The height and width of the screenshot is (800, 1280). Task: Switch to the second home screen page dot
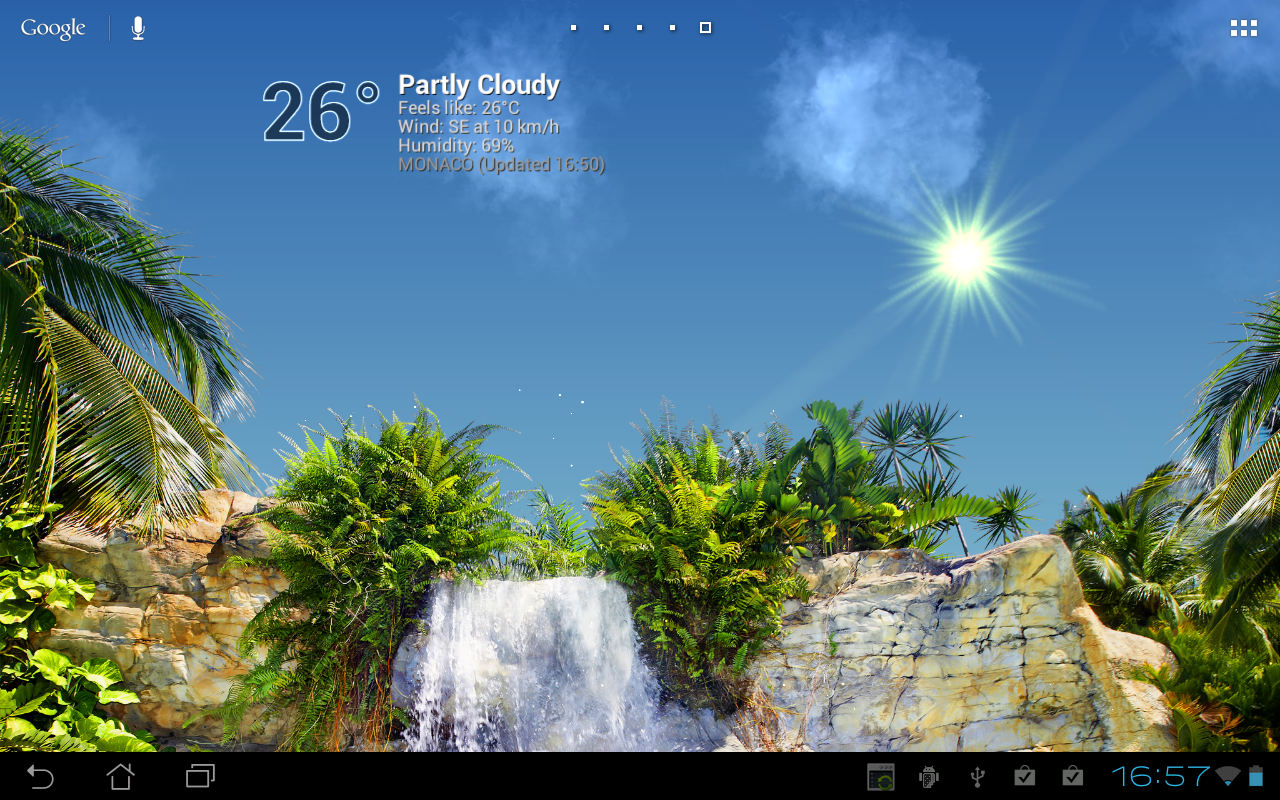pos(606,28)
